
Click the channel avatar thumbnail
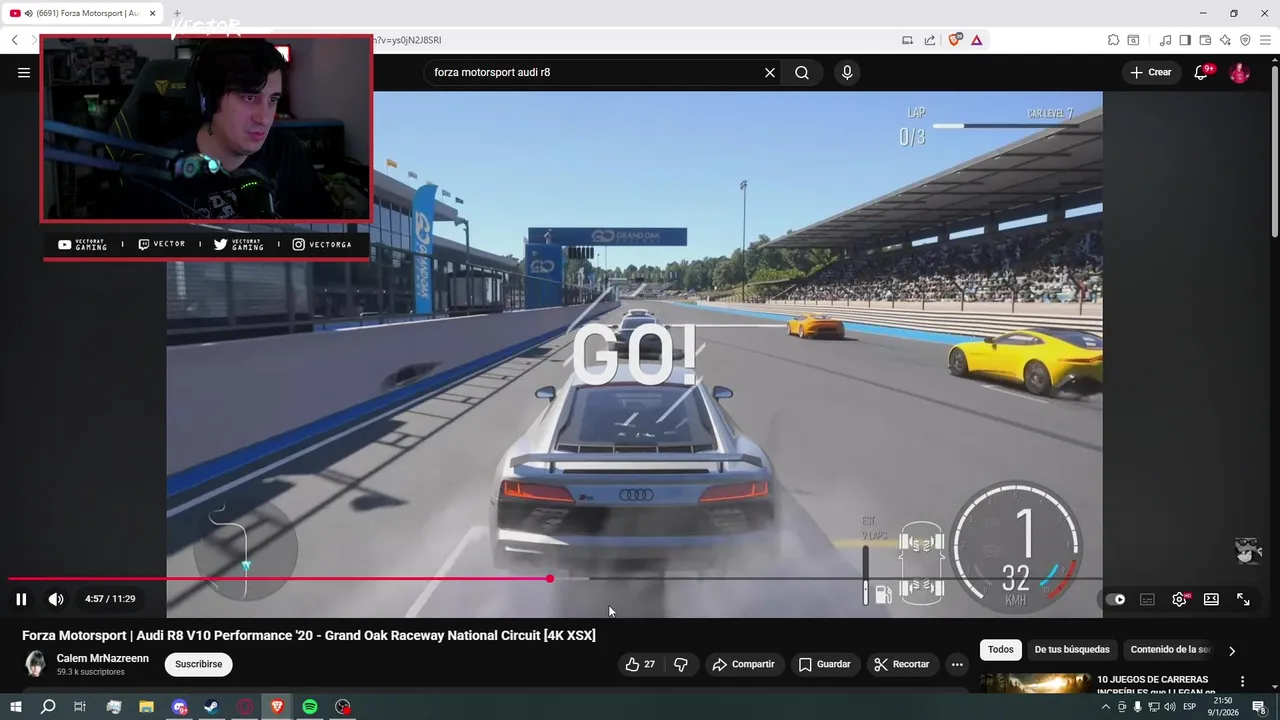click(x=35, y=664)
